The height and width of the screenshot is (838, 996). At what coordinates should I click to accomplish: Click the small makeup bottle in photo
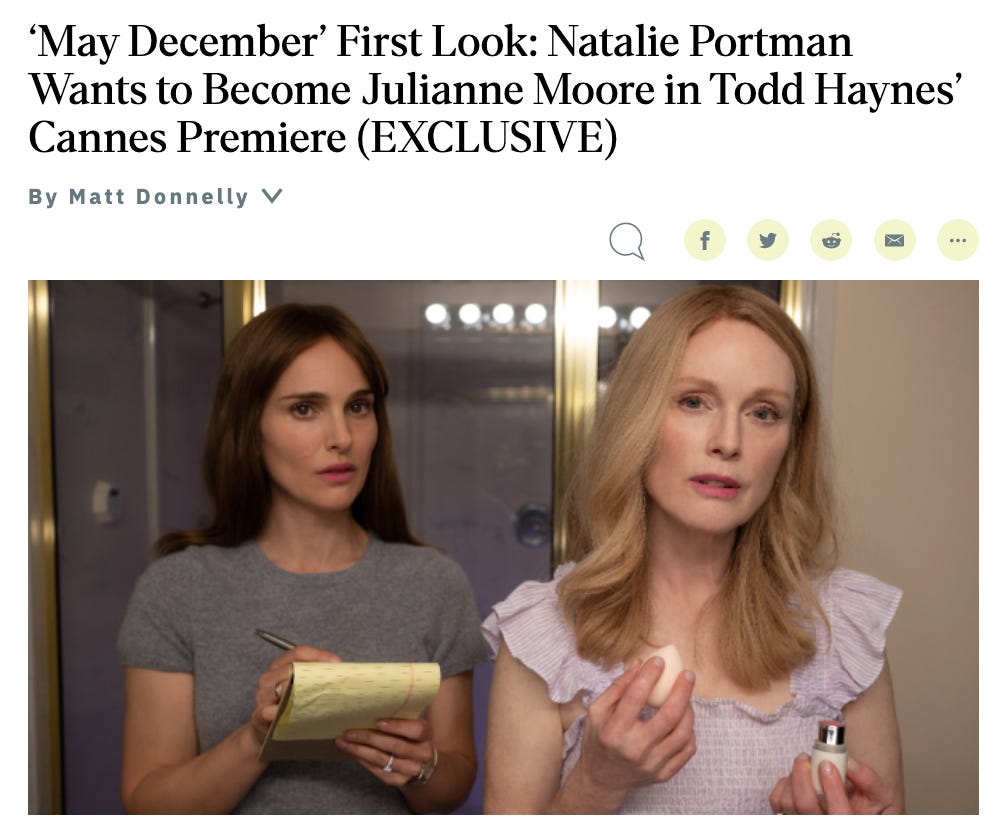pos(829,754)
